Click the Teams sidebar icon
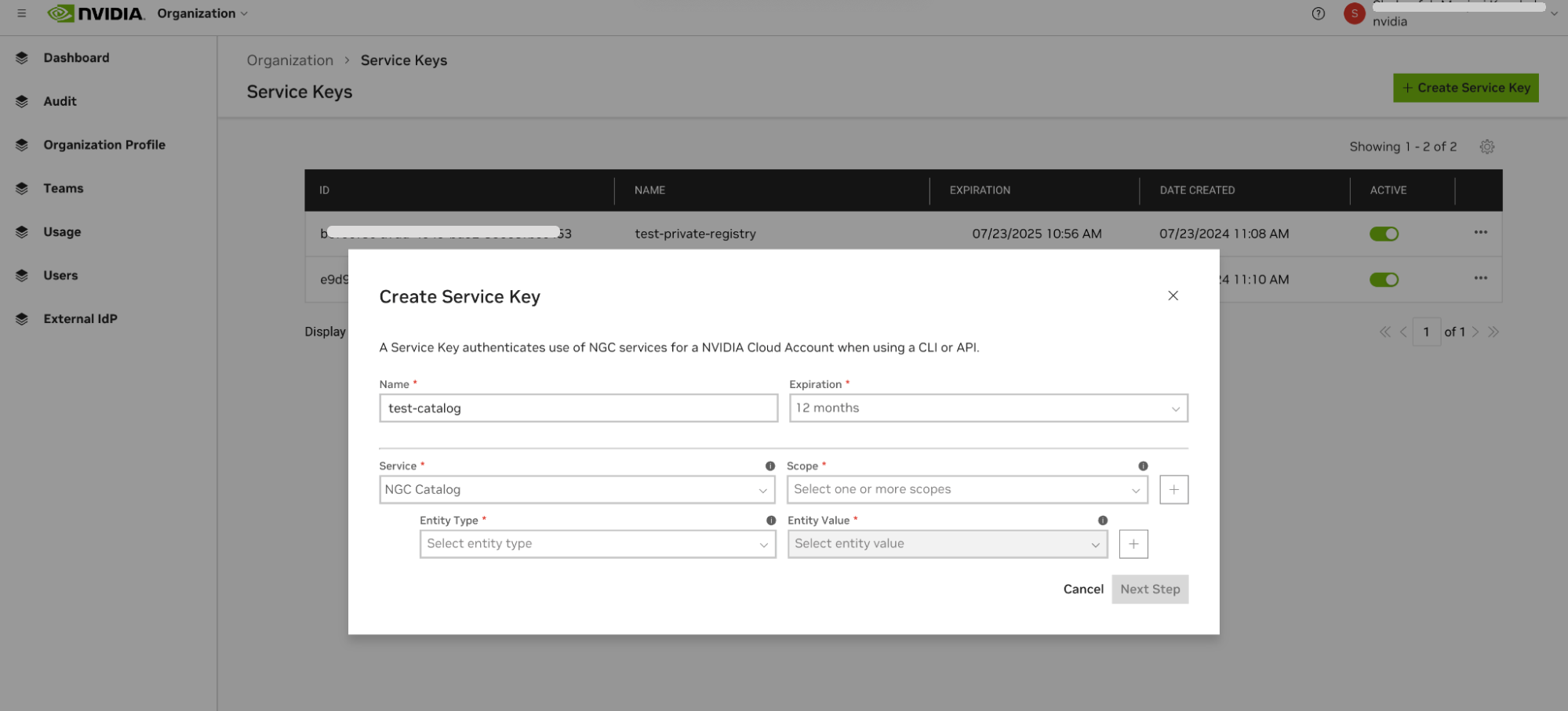The height and width of the screenshot is (711, 1568). click(x=22, y=188)
